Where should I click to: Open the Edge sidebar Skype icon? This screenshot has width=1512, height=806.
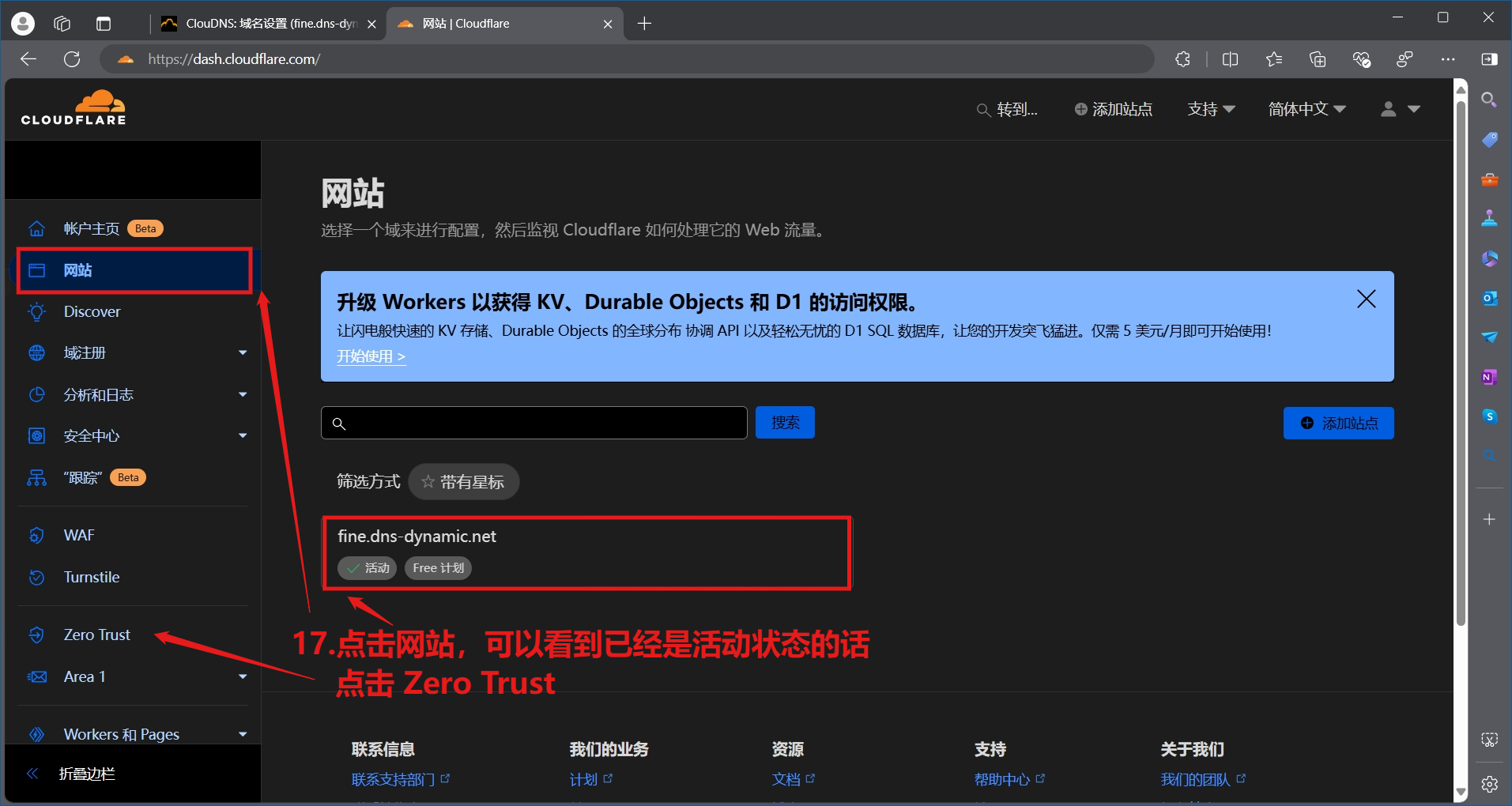pyautogui.click(x=1489, y=416)
